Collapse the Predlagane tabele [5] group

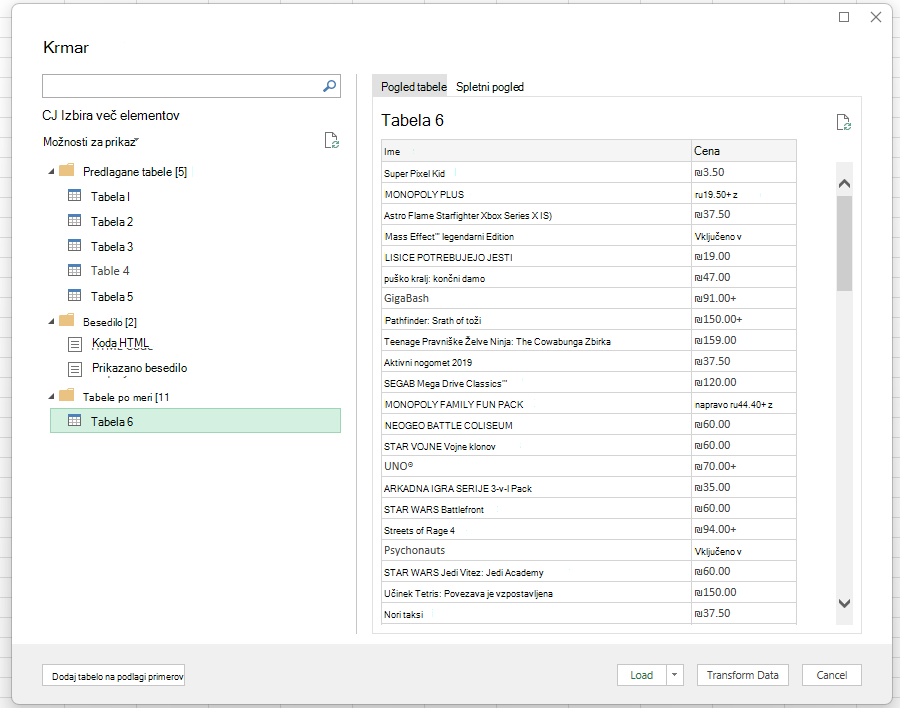tap(51, 172)
